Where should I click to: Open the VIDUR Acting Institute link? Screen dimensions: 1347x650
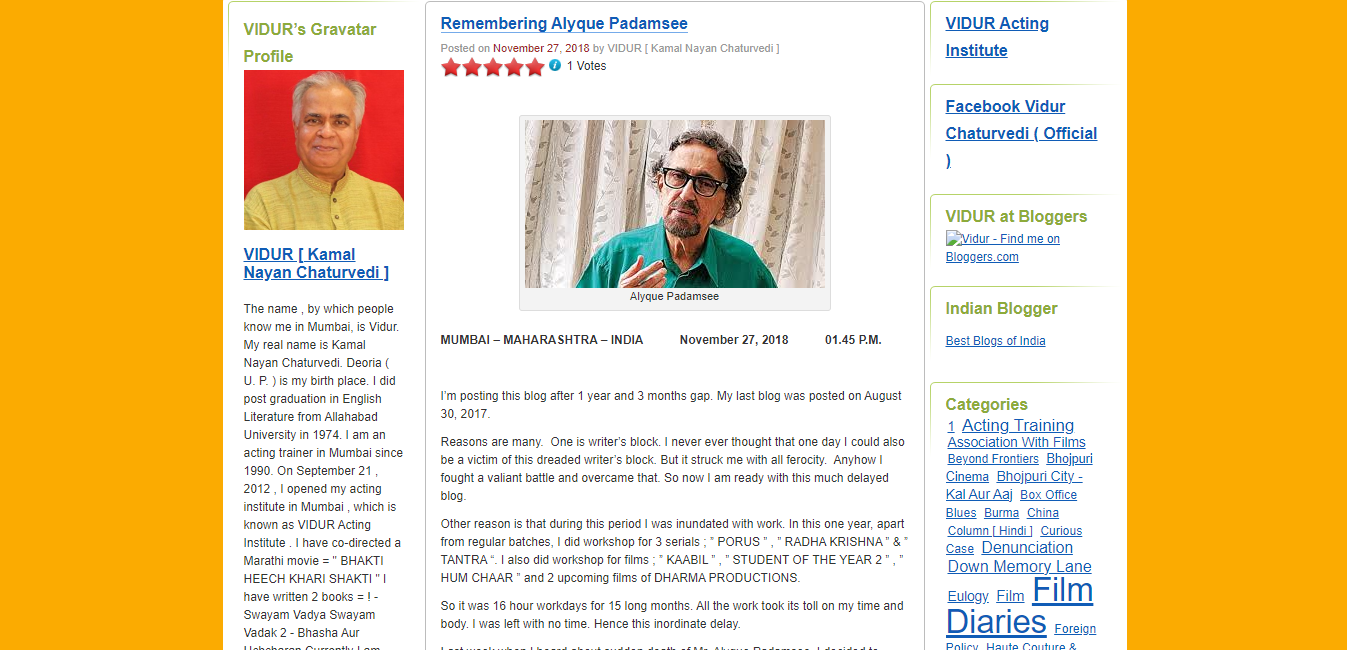[997, 37]
